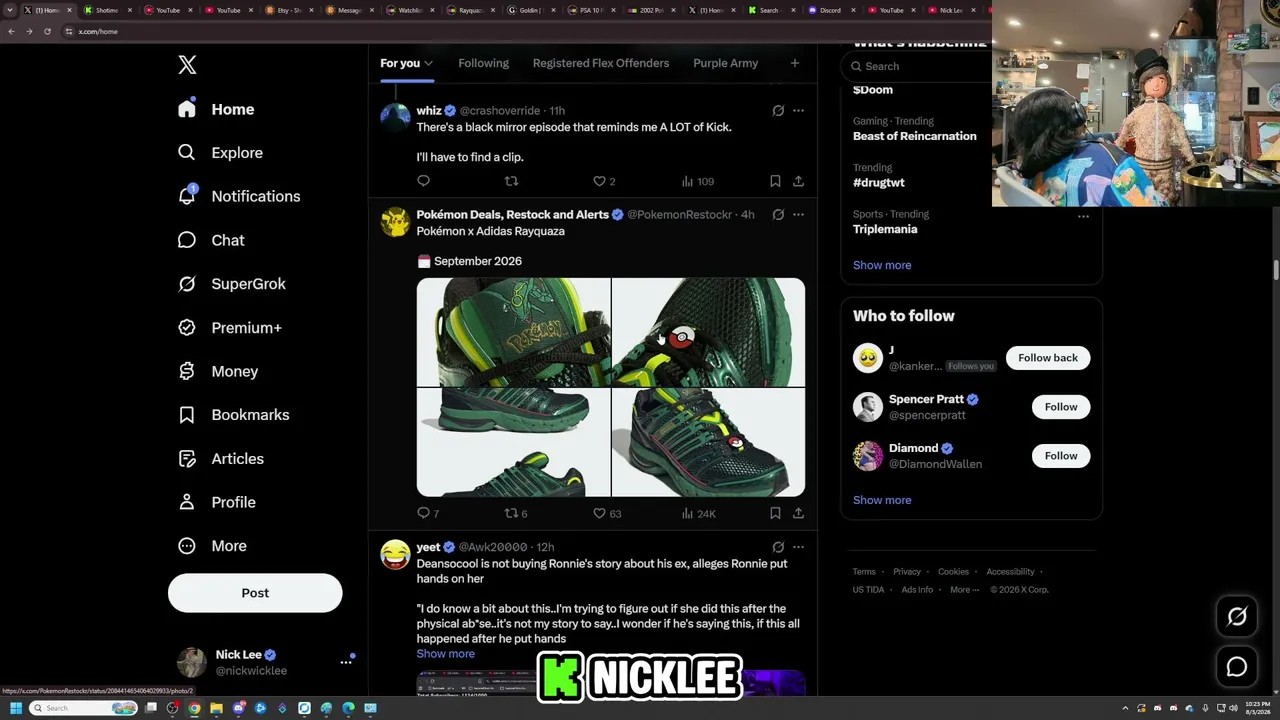The width and height of the screenshot is (1280, 720).
Task: Share whiz's Black Mirror post
Action: [x=798, y=181]
